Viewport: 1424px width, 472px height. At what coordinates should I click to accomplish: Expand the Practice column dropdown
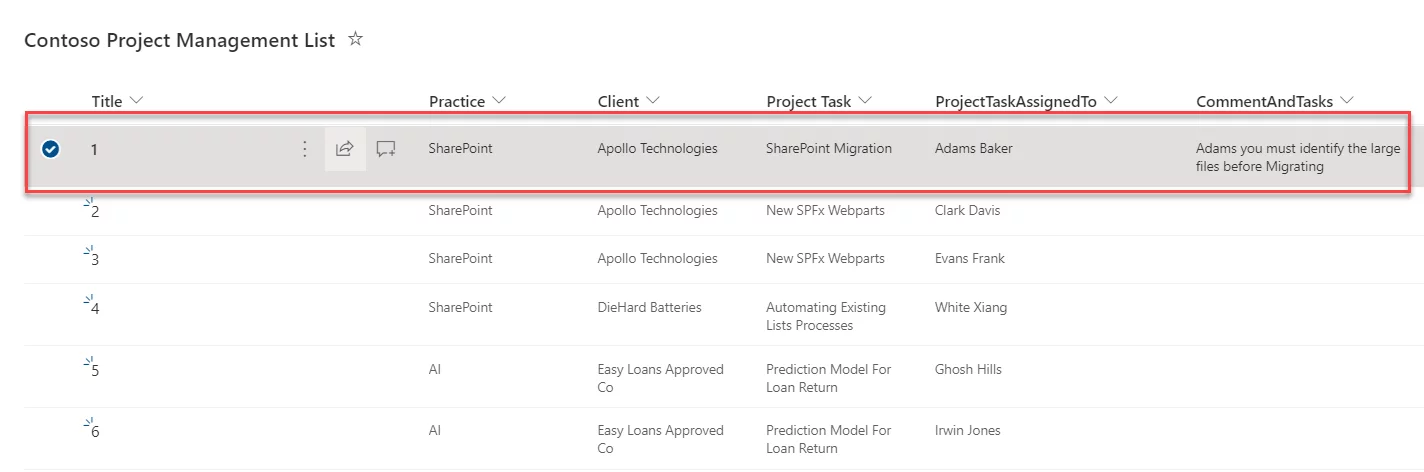point(499,101)
